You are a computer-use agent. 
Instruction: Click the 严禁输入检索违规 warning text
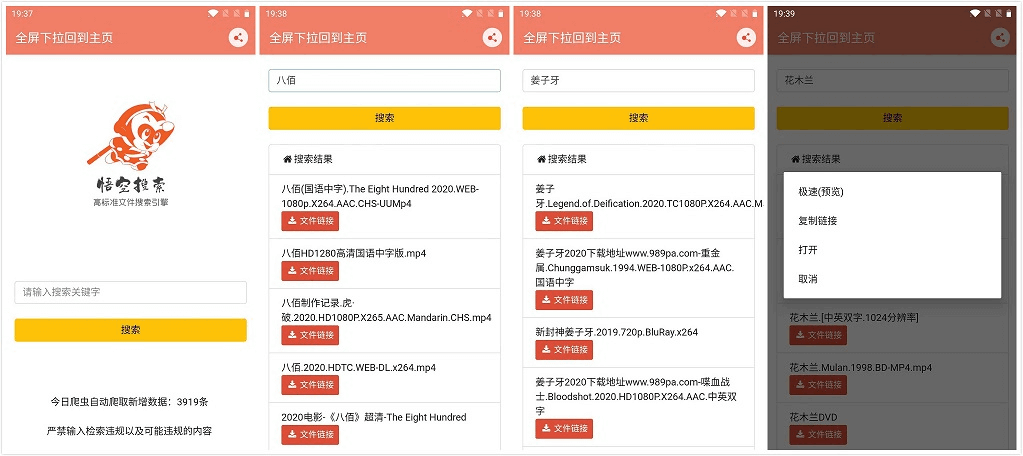point(130,431)
